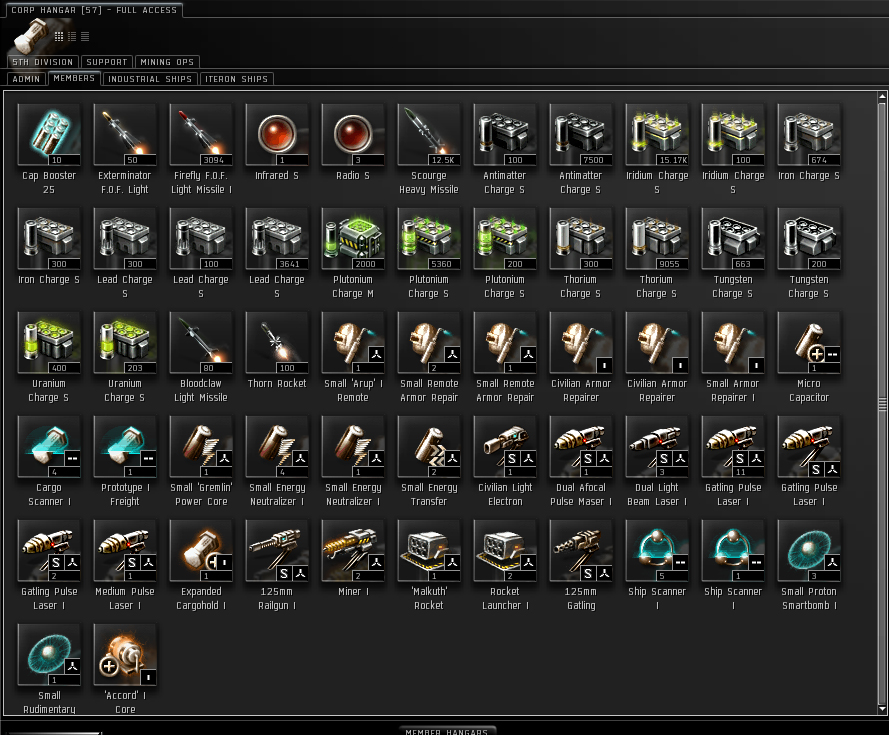Select Uranium Charge S stack of 400
Viewport: 889px width, 735px height.
[x=49, y=343]
